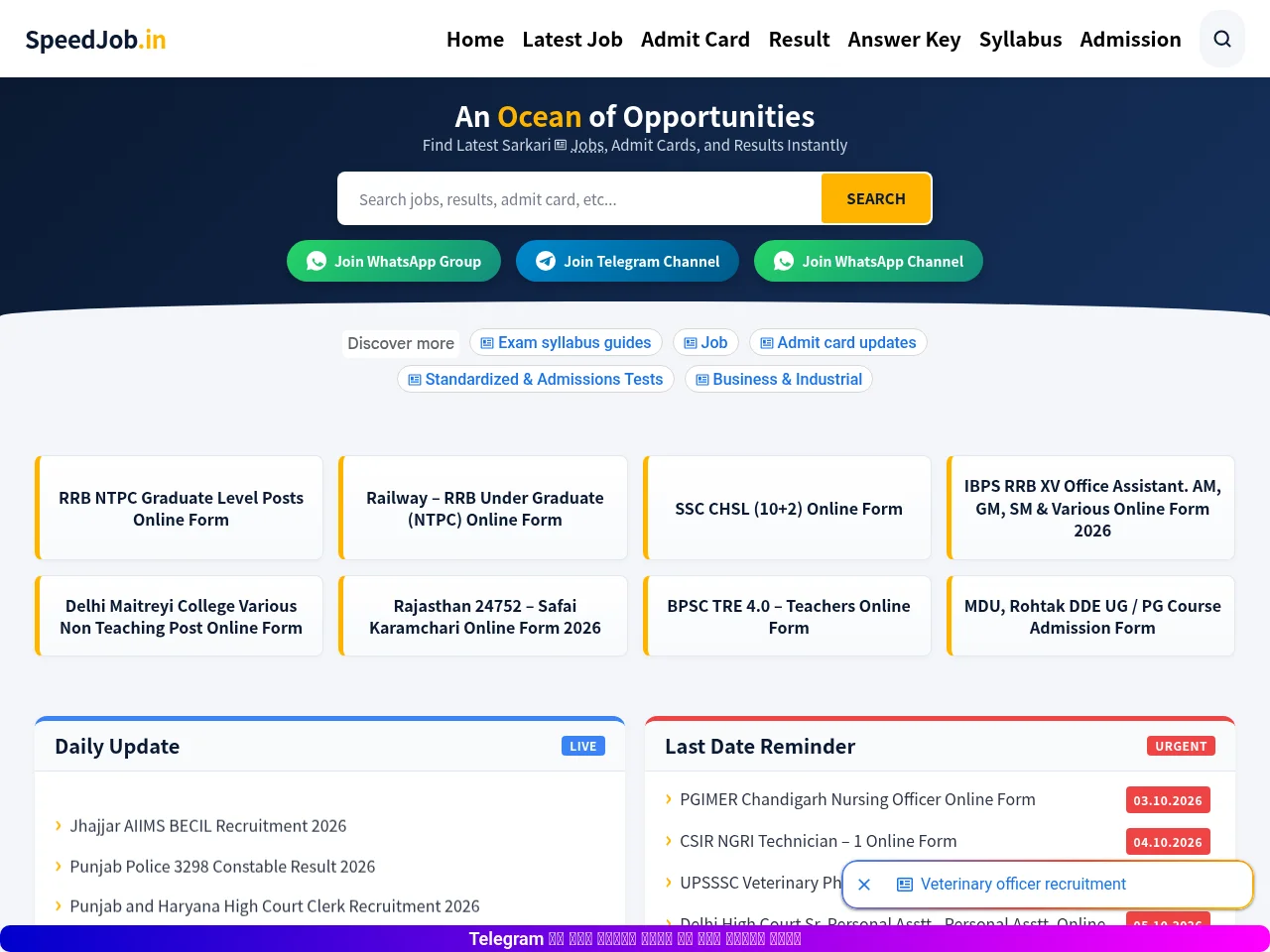Open Delhi Maitreyi College Non Teaching card
The image size is (1270, 952).
coord(180,616)
